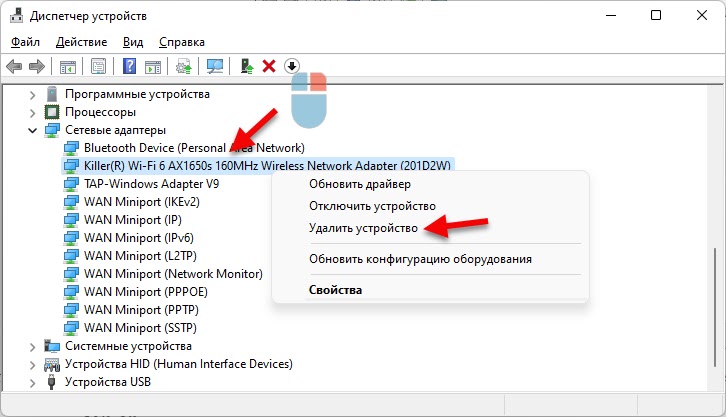
Task: Click Свойства in the context menu
Action: point(335,290)
